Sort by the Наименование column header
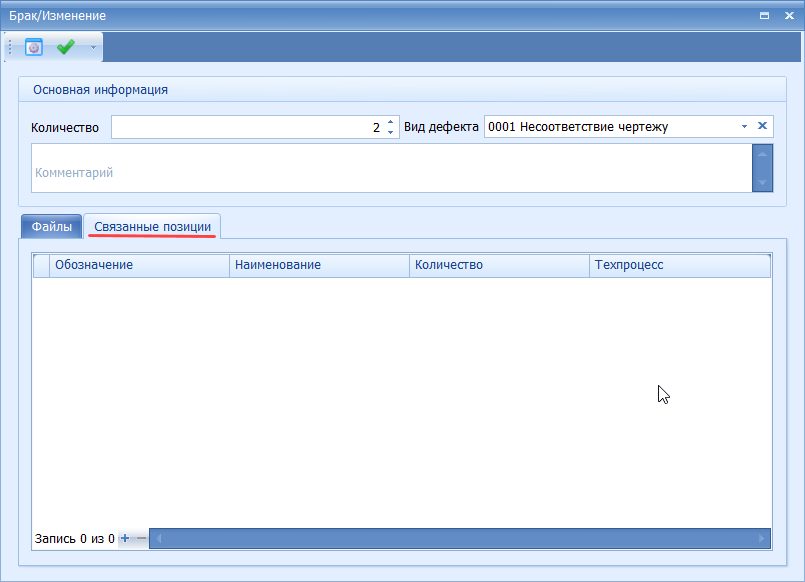The height and width of the screenshot is (582, 805). 318,265
